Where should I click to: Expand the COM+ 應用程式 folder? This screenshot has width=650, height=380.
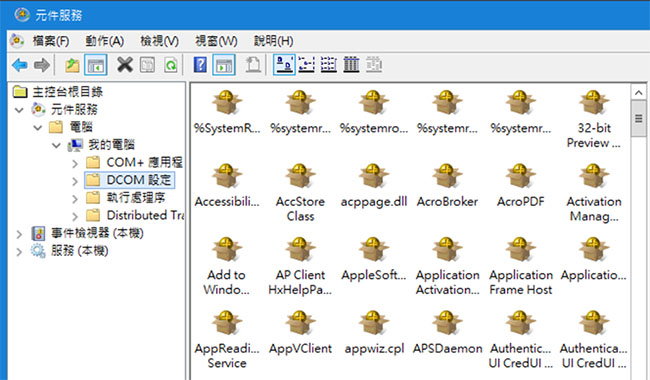point(75,163)
